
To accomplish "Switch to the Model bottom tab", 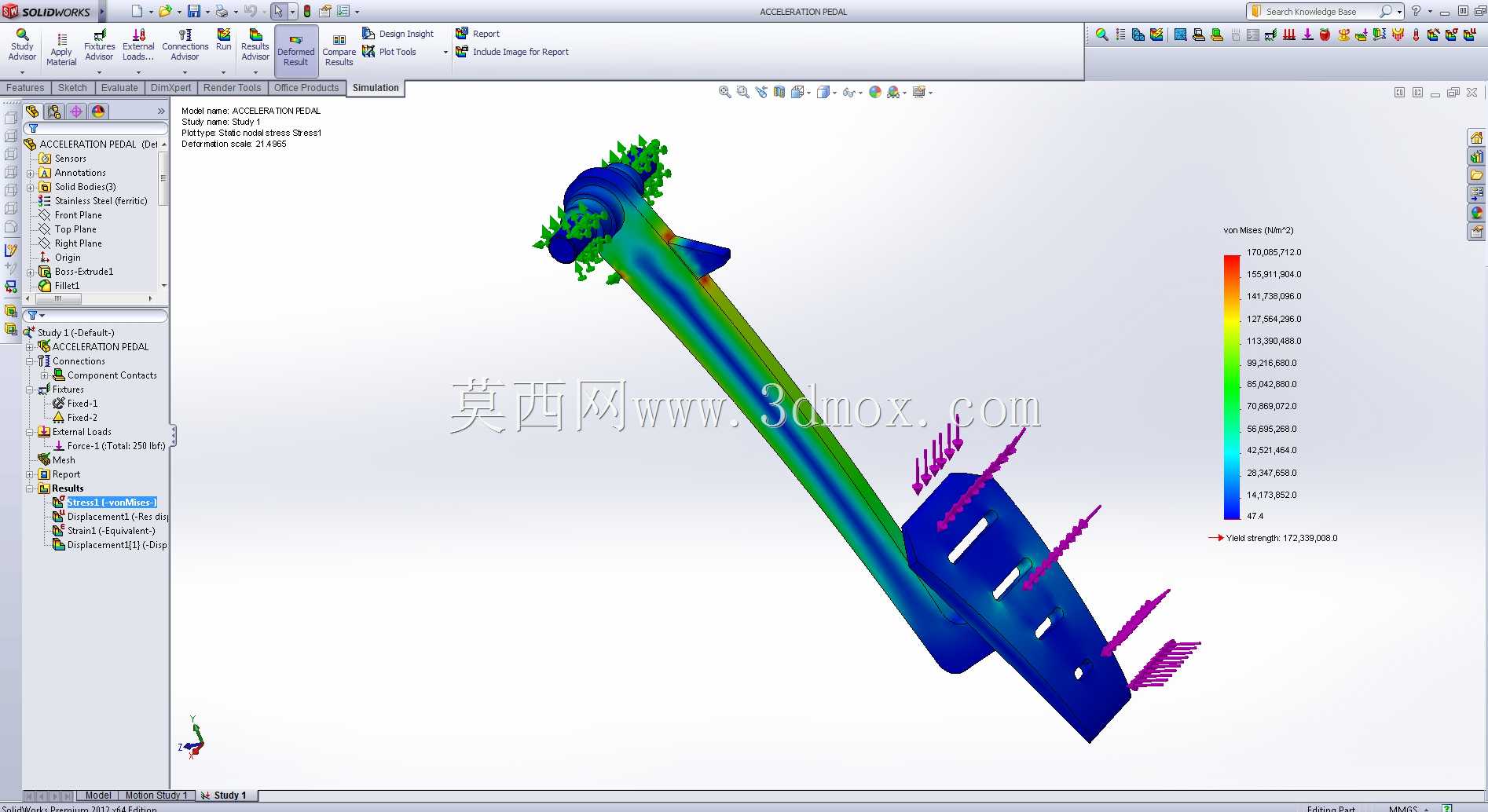I will pos(98,796).
